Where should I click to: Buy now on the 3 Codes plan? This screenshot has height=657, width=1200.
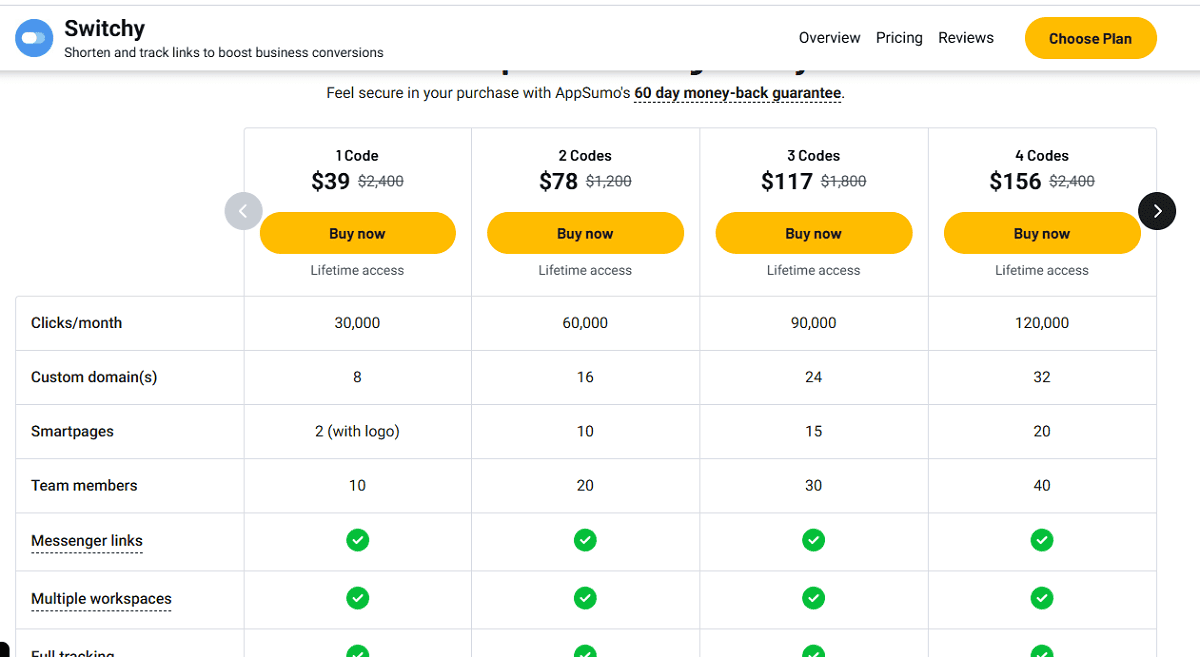tap(813, 232)
